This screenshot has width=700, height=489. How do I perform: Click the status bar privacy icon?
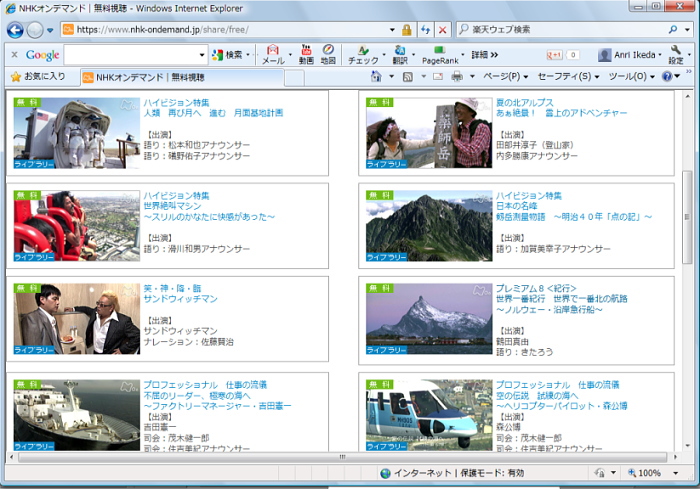click(x=600, y=473)
